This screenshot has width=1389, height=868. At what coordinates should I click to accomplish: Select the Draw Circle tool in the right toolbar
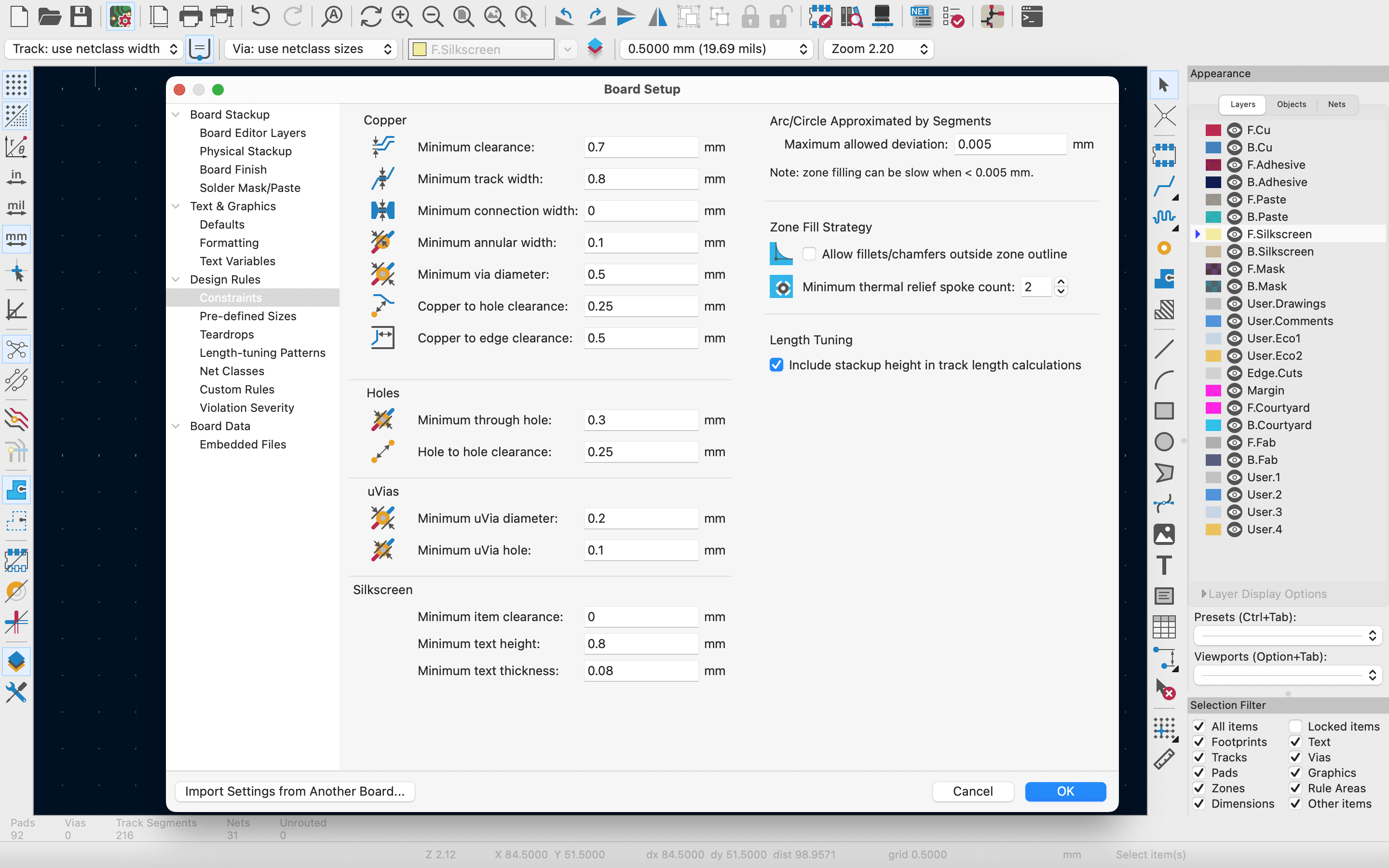tap(1164, 442)
